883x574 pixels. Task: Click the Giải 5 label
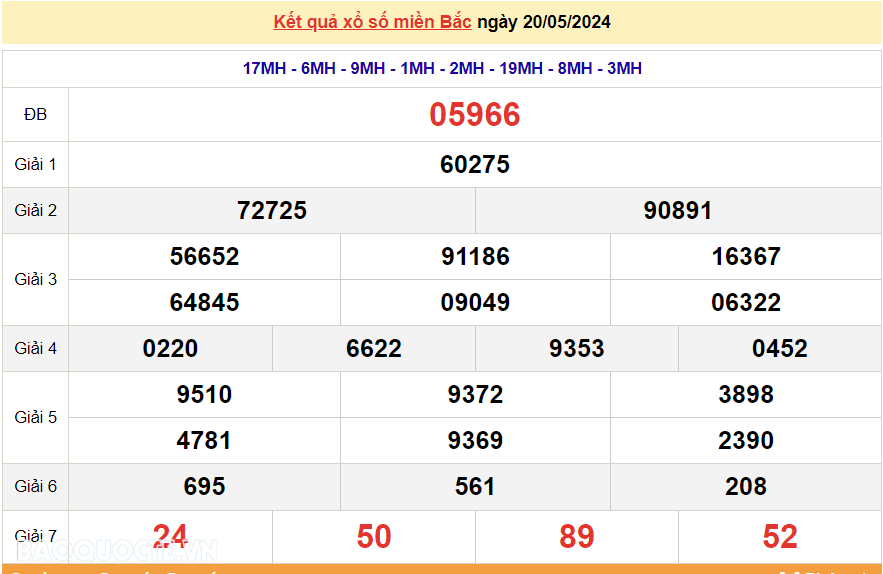(35, 417)
